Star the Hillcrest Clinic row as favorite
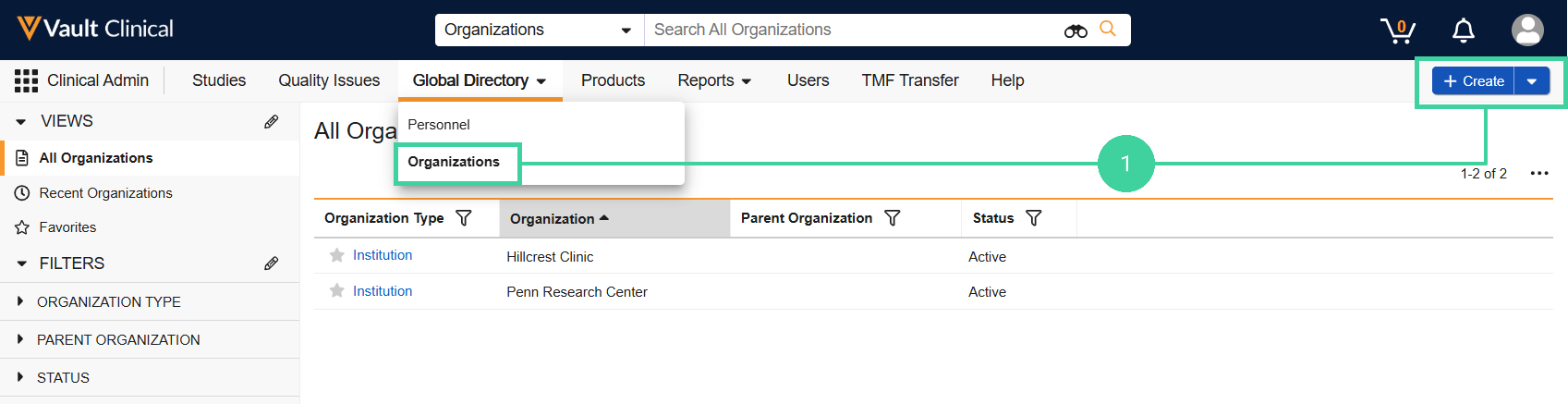This screenshot has height=404, width=1568. [x=337, y=255]
